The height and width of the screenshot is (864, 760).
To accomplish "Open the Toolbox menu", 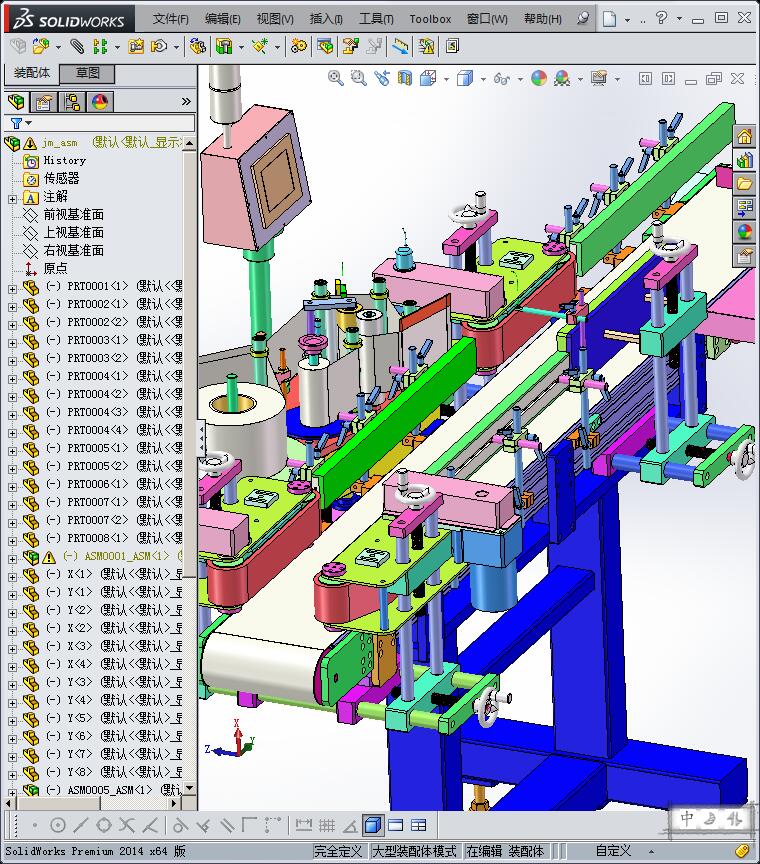I will [430, 19].
